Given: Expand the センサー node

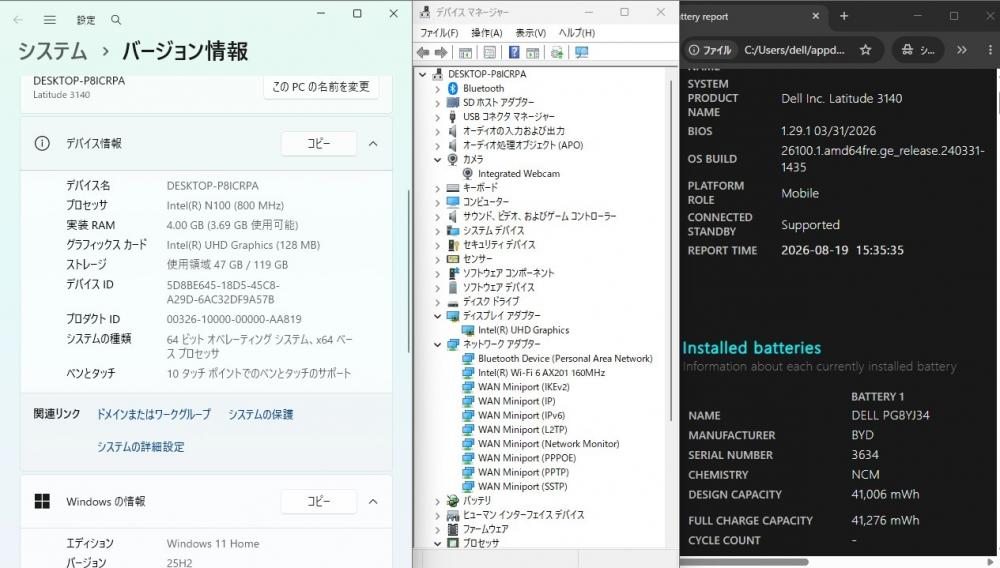Looking at the screenshot, I should 438,259.
